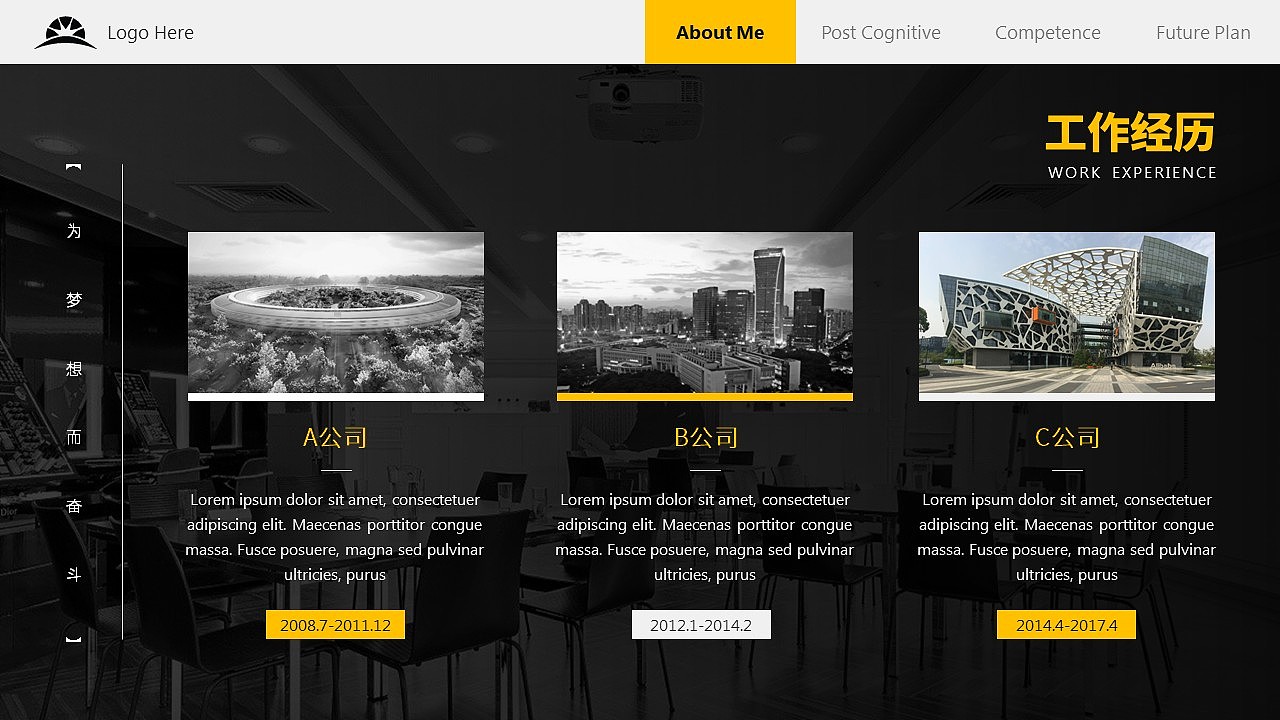Select the About Me tab
This screenshot has height=720, width=1280.
720,32
